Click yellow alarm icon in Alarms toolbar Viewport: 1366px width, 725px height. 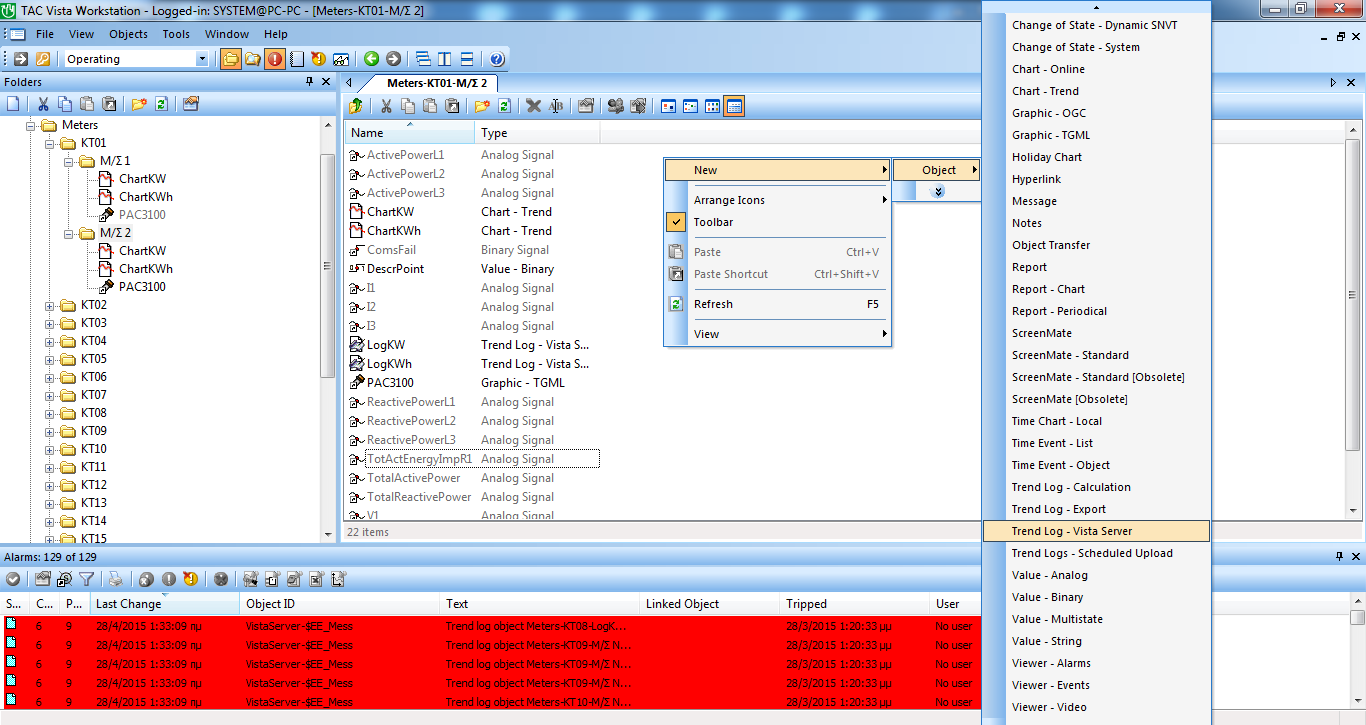coord(191,578)
